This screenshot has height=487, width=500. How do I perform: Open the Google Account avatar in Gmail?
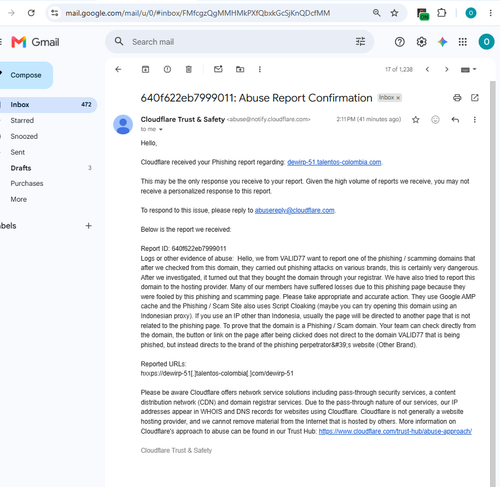(486, 42)
